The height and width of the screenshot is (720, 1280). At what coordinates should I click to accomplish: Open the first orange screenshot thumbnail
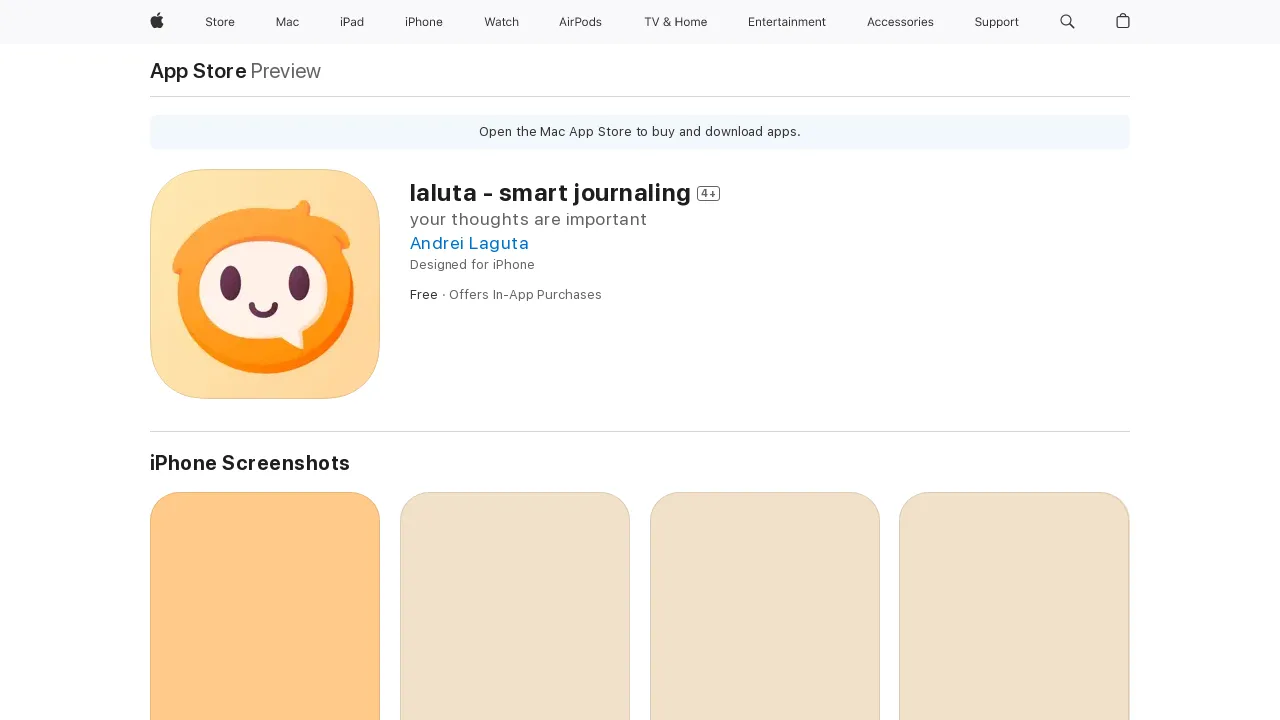(x=265, y=606)
